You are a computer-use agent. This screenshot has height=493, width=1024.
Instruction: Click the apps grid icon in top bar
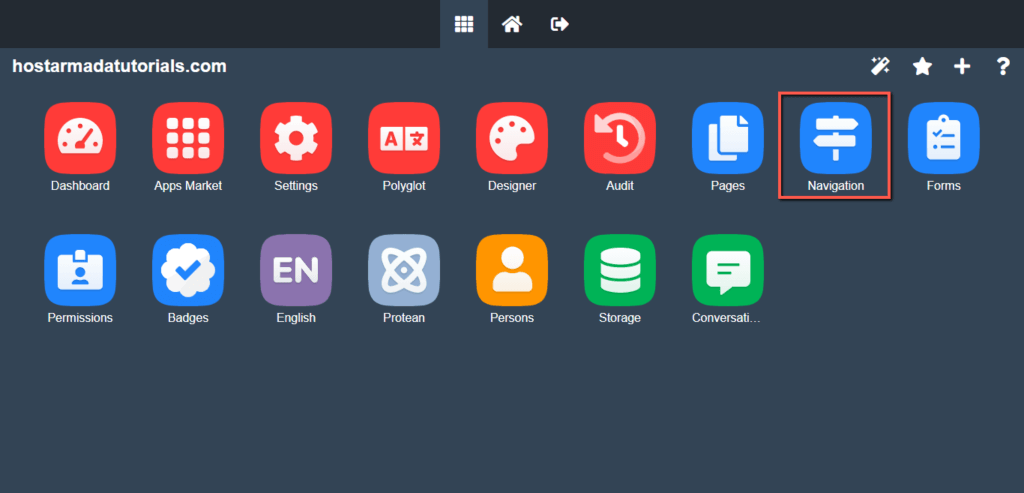(x=464, y=24)
